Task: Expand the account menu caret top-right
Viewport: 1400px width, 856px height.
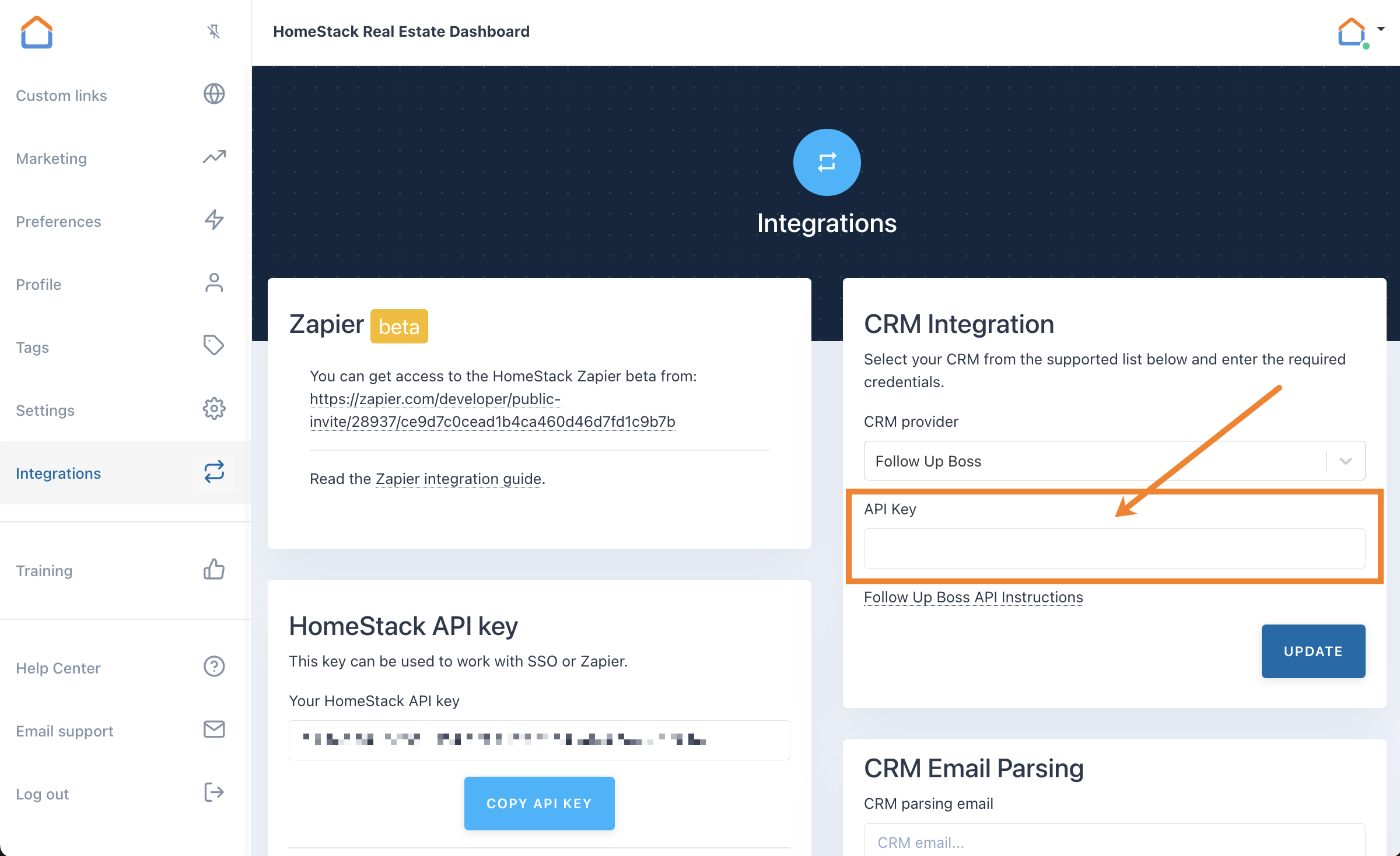Action: [x=1381, y=29]
